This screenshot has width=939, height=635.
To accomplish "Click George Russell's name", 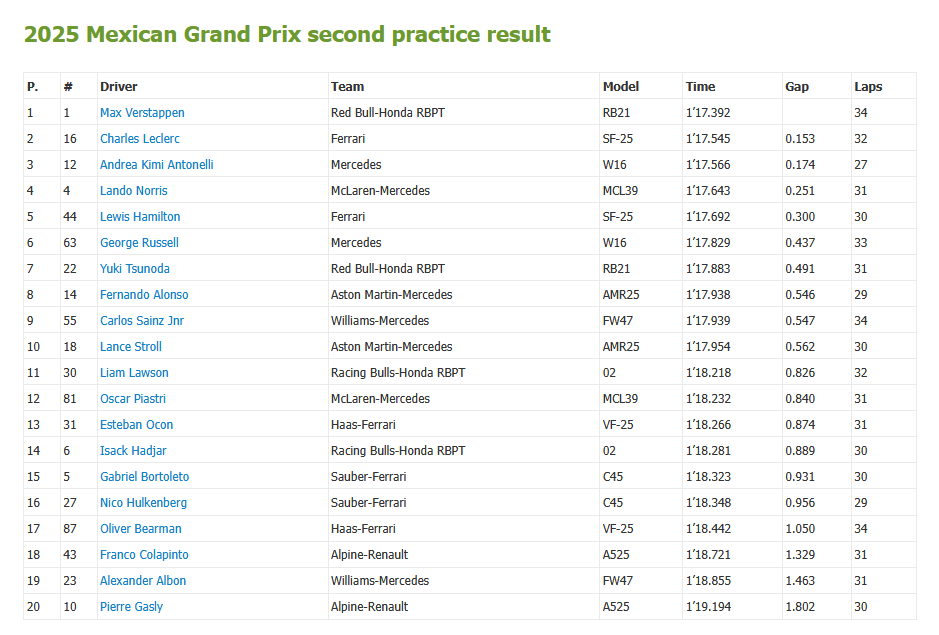I will 139,243.
